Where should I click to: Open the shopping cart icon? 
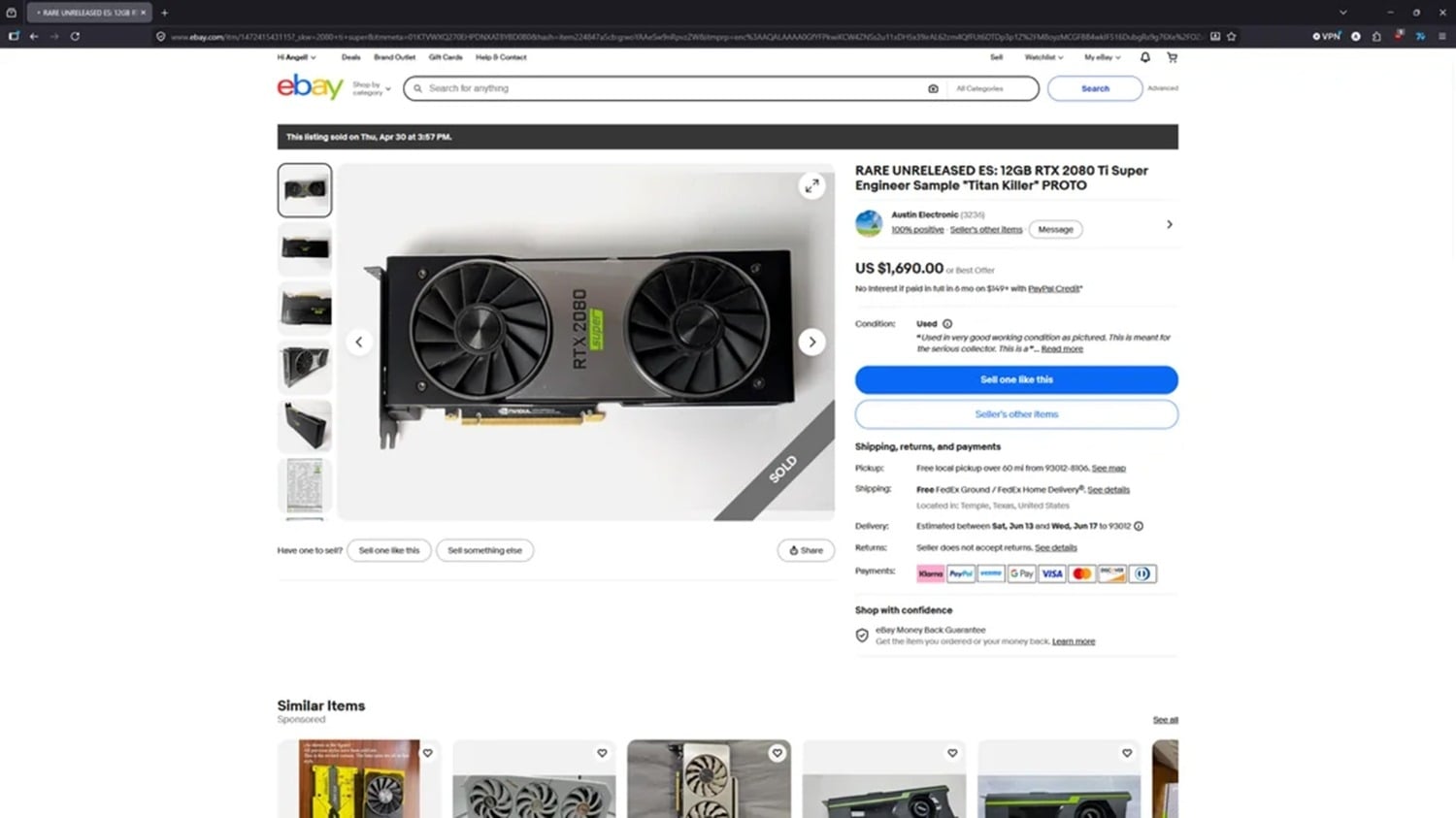coord(1172,57)
